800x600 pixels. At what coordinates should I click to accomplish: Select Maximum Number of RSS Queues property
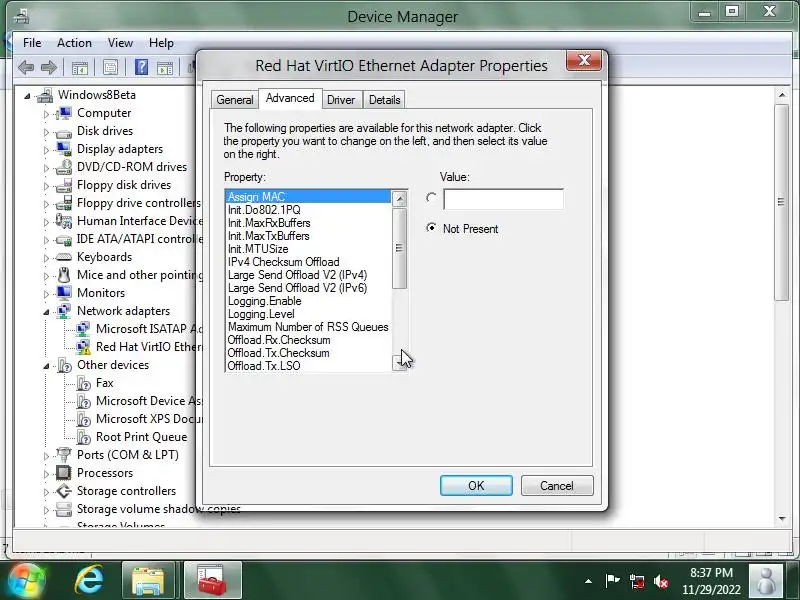pyautogui.click(x=308, y=327)
